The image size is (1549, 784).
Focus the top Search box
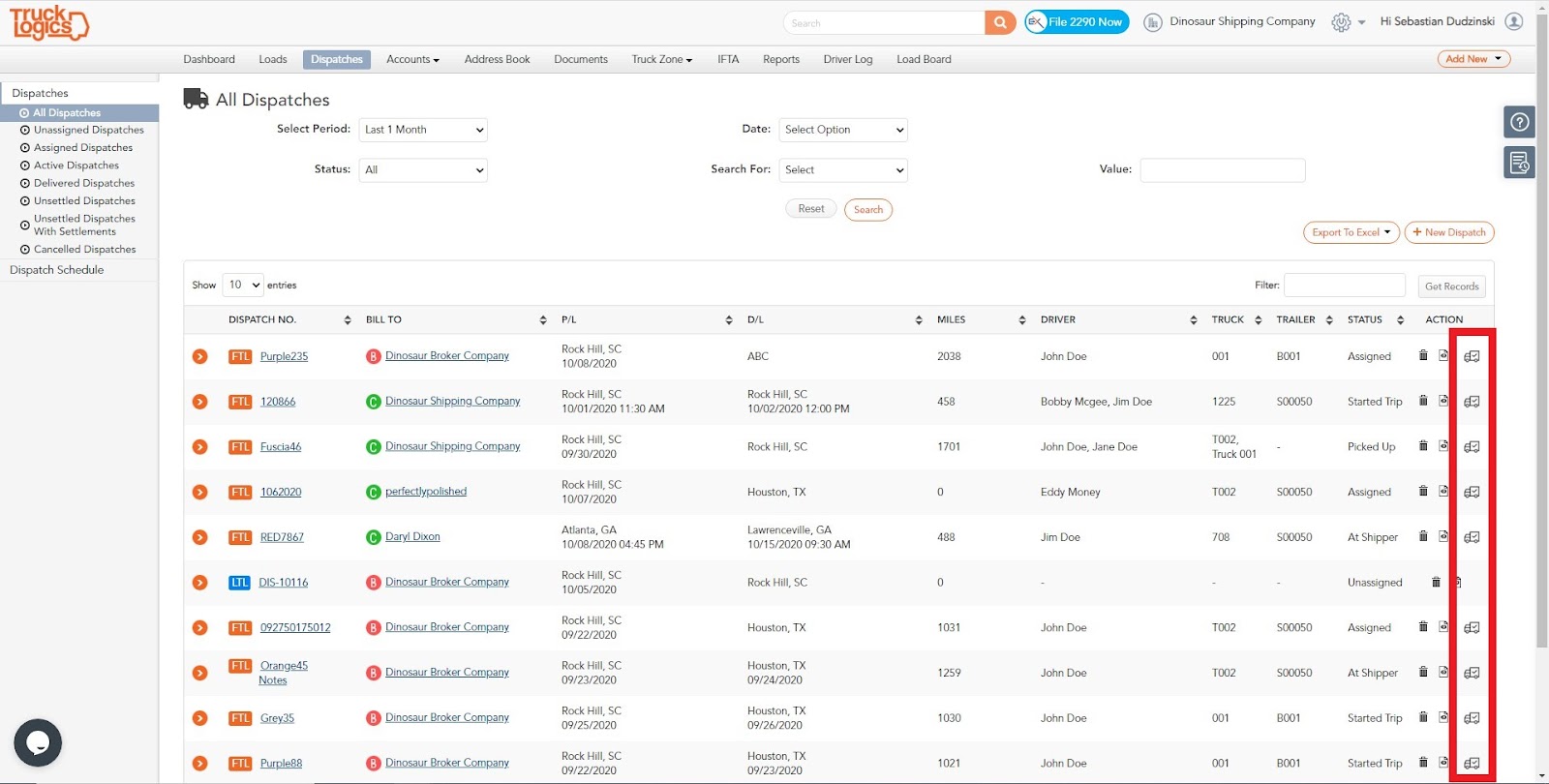(x=884, y=23)
